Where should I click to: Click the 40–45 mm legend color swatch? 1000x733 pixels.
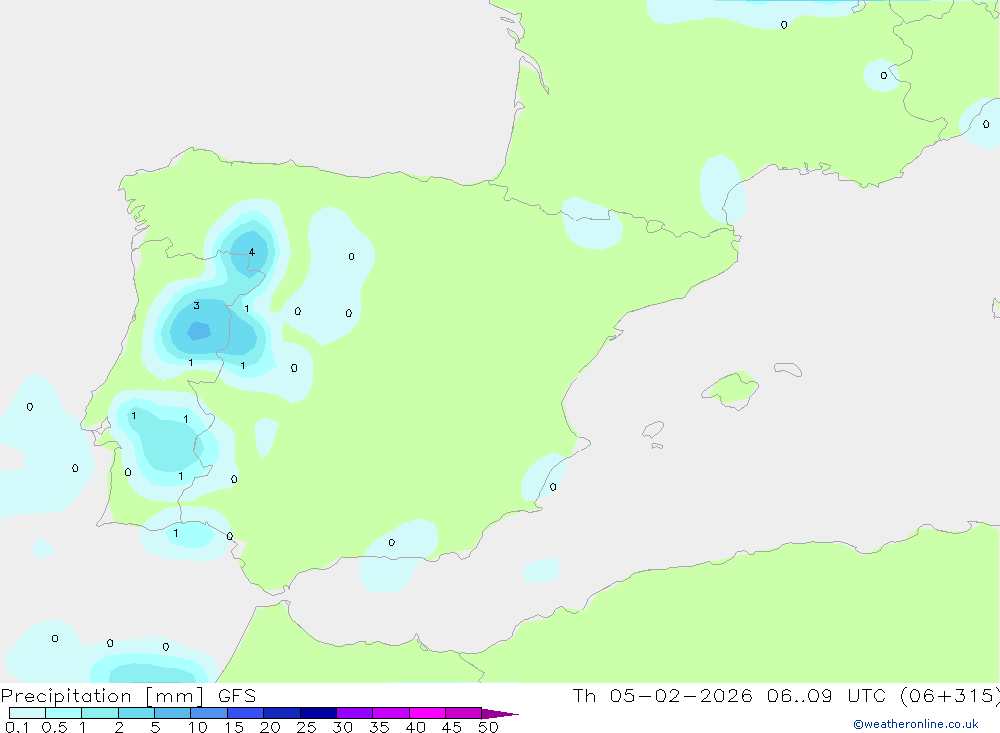[427, 713]
